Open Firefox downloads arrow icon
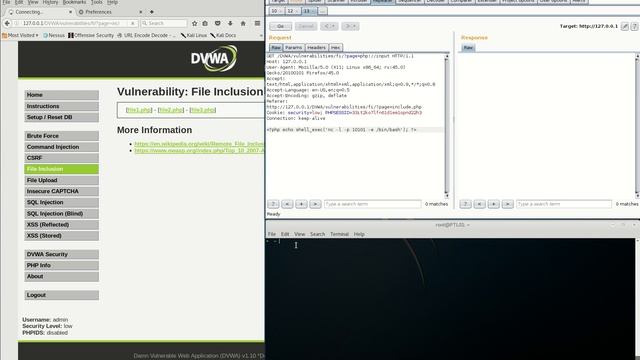Viewport: 640px width, 360px height. (230, 23)
